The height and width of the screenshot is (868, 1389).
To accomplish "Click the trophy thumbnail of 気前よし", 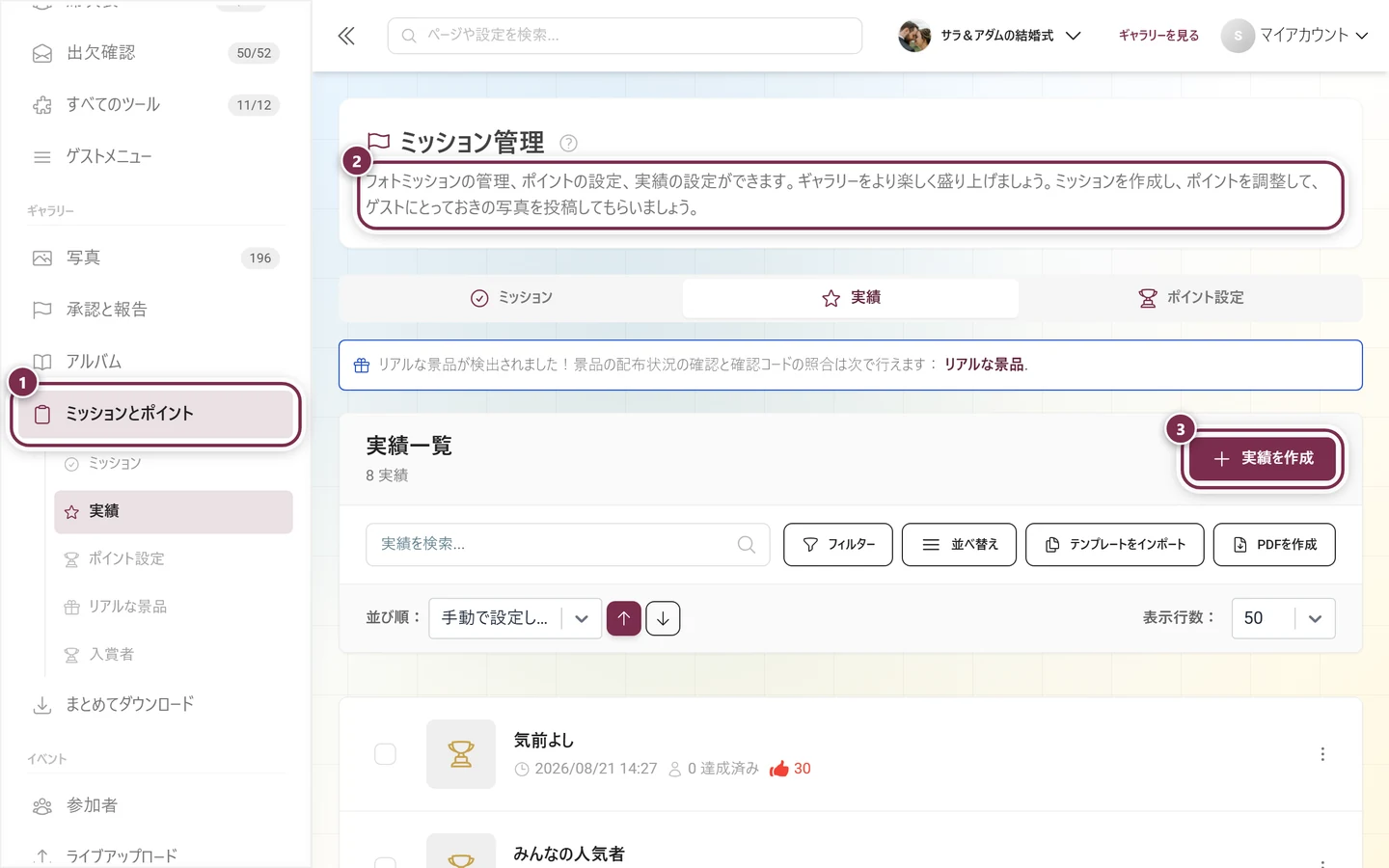I will coord(461,754).
